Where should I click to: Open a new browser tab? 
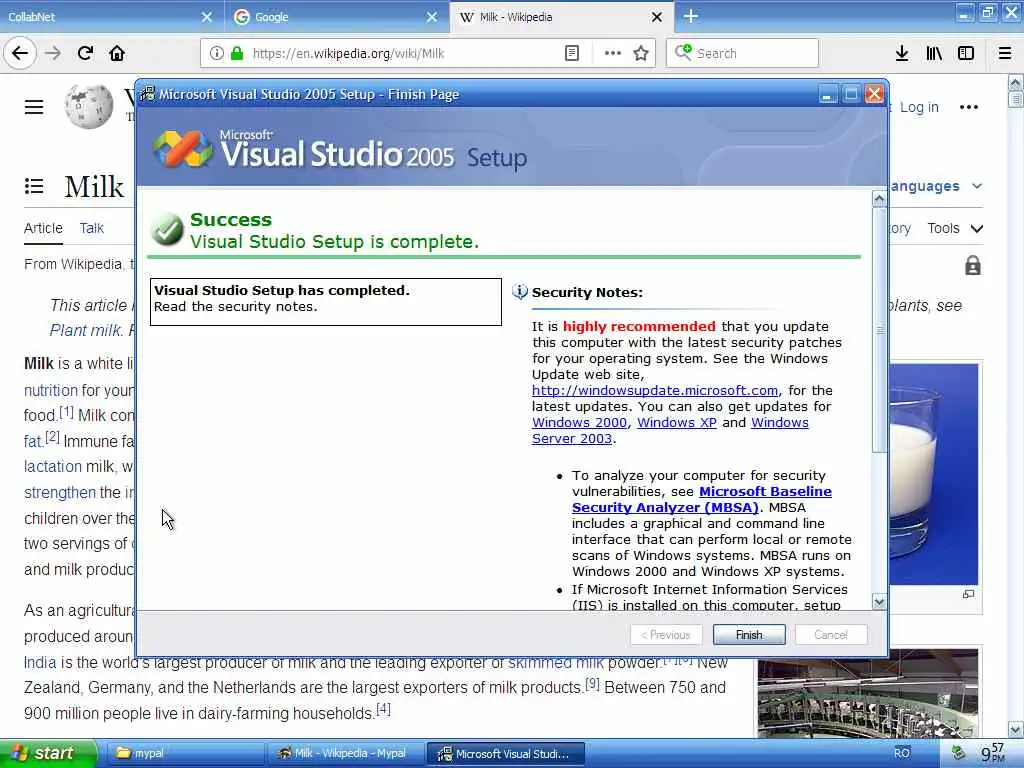(691, 16)
